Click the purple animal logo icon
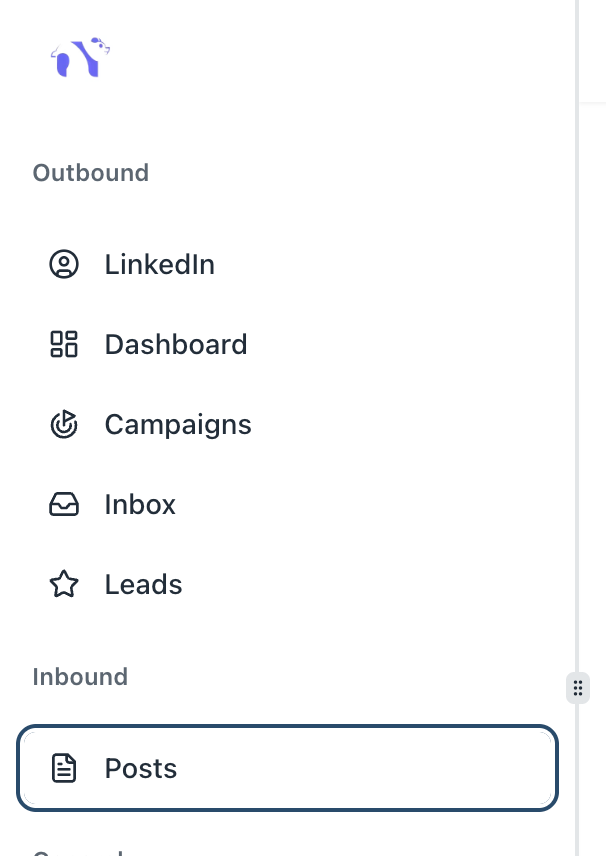Screen dimensions: 606x856 point(80,58)
